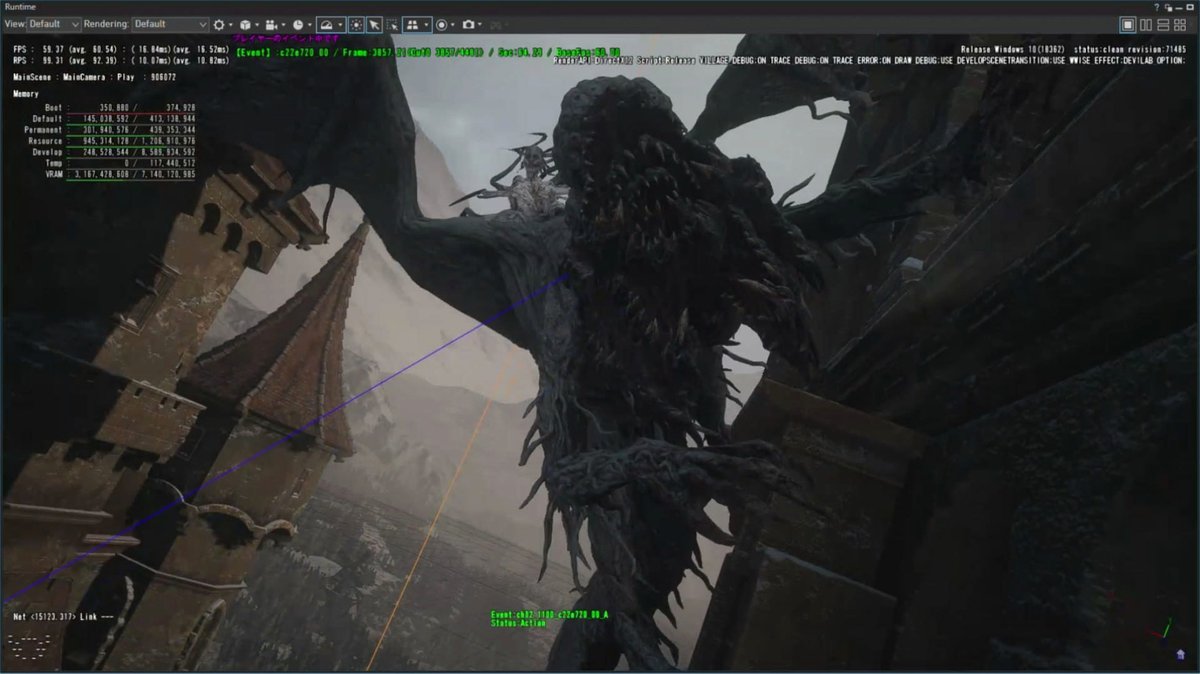Click the cube object icon
The width and height of the screenshot is (1200, 674).
click(x=244, y=24)
